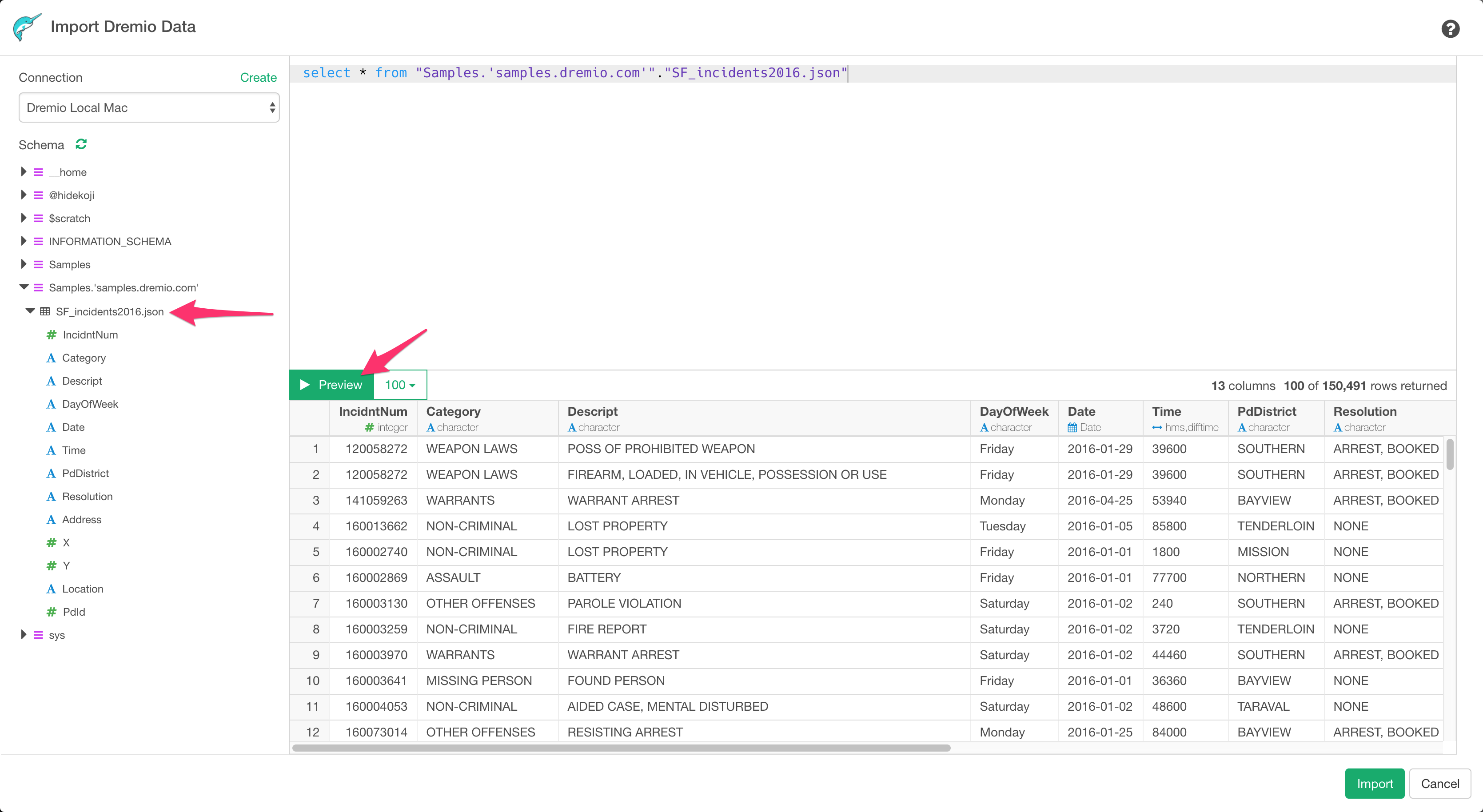Expand the __home schema node
This screenshot has width=1483, height=812.
24,171
